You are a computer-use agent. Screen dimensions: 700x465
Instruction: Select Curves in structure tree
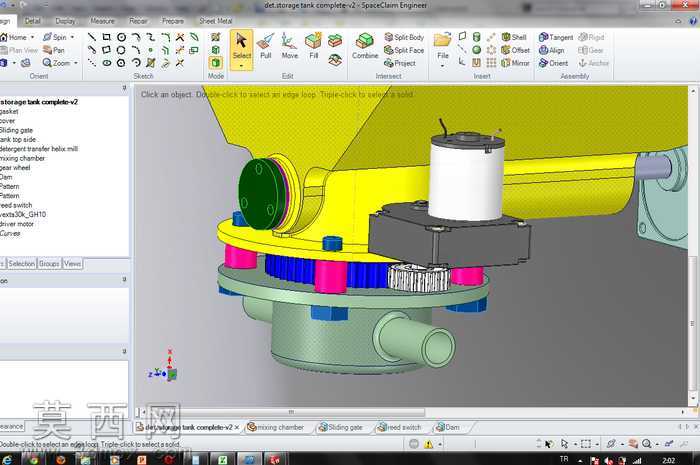point(10,233)
